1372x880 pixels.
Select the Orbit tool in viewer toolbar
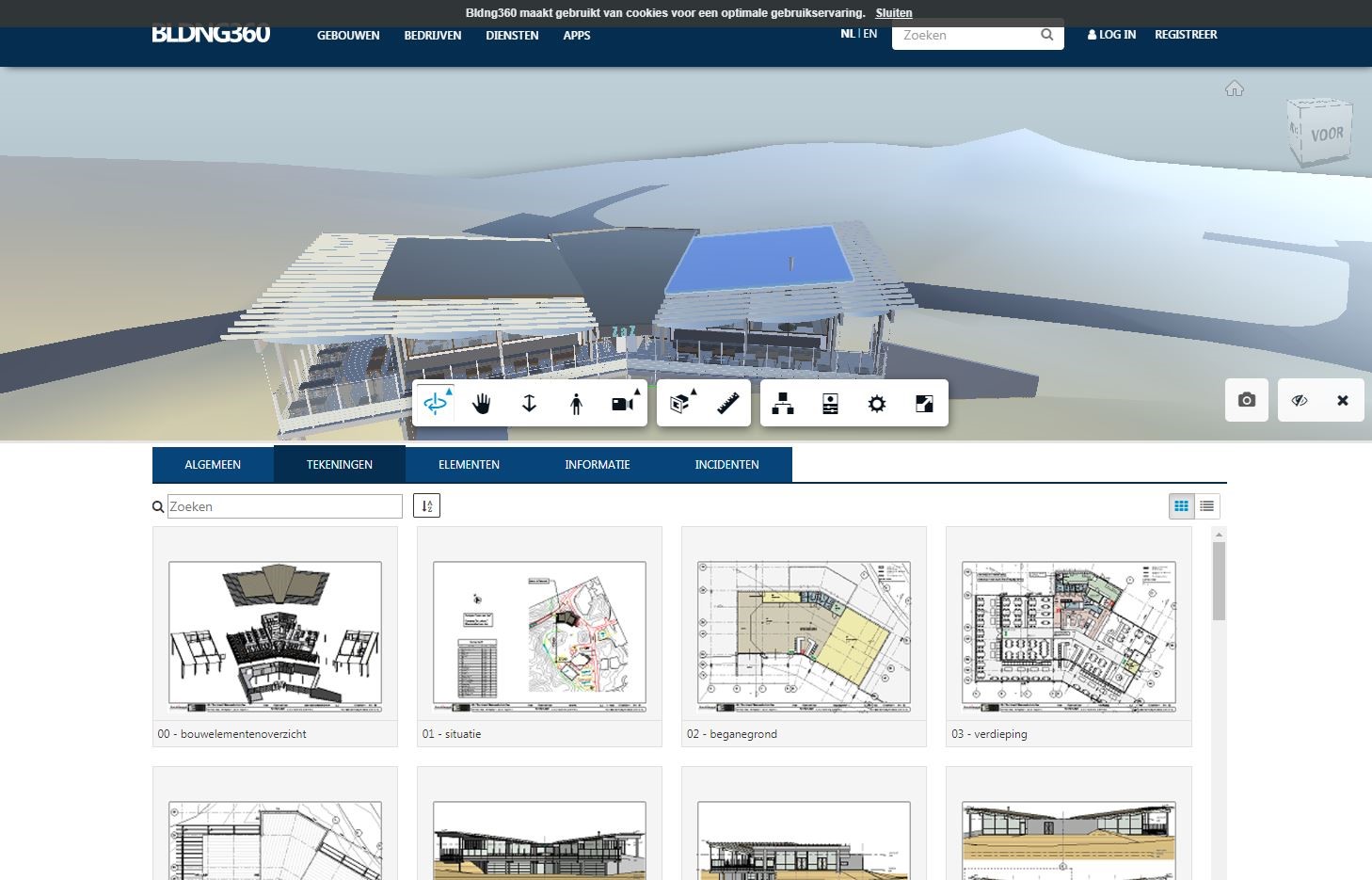tap(436, 404)
